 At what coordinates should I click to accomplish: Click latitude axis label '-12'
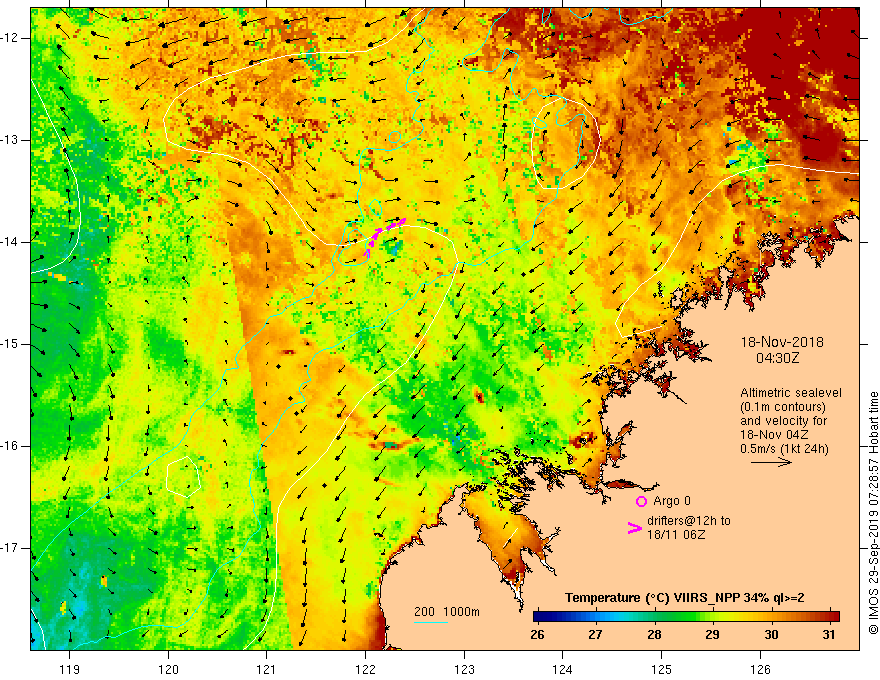(x=10, y=38)
